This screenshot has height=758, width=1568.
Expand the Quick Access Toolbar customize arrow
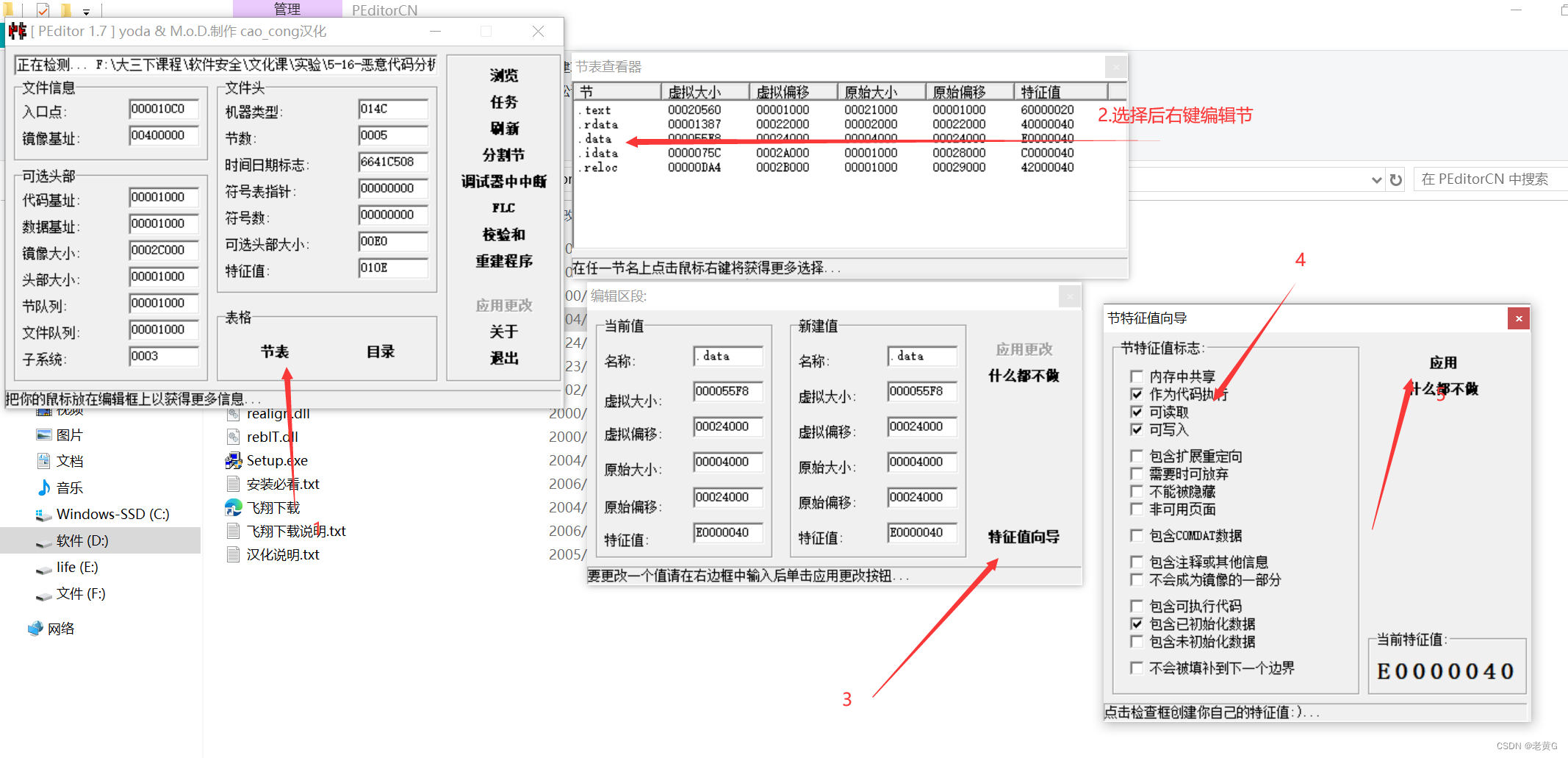click(86, 10)
